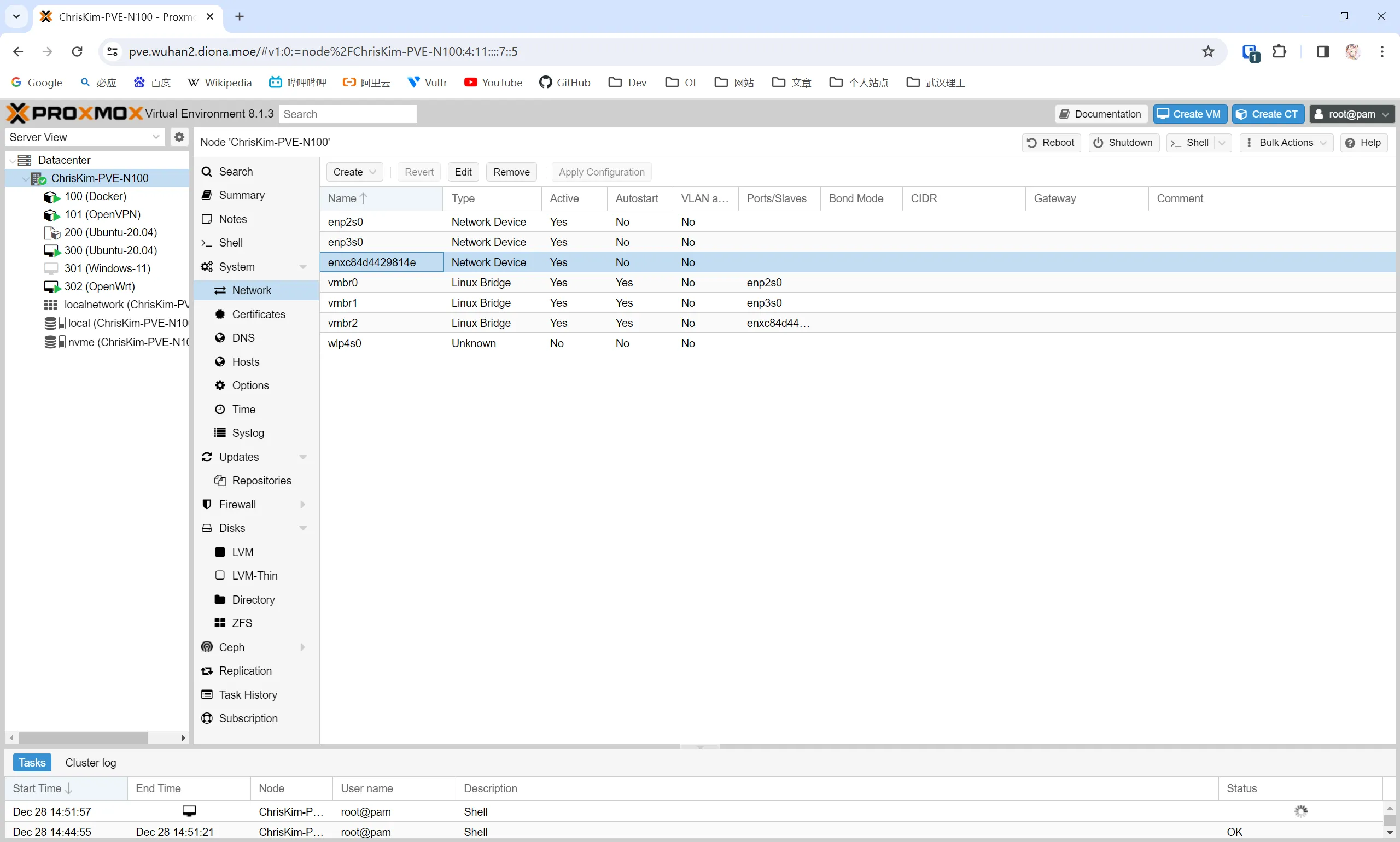Click Remove for selected interface
This screenshot has width=1400, height=842.
[511, 172]
